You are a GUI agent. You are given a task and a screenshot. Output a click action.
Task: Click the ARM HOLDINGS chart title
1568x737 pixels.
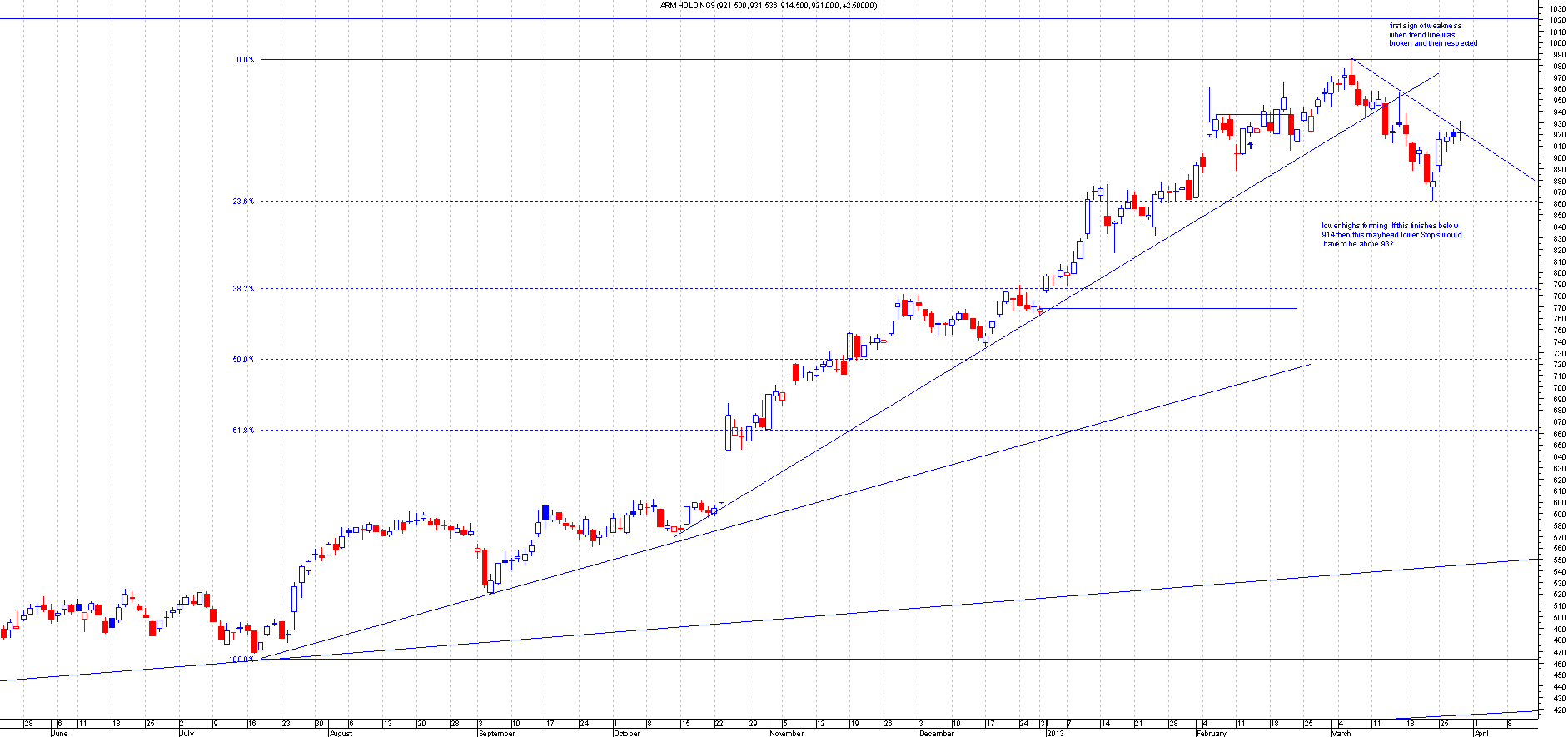[767, 6]
